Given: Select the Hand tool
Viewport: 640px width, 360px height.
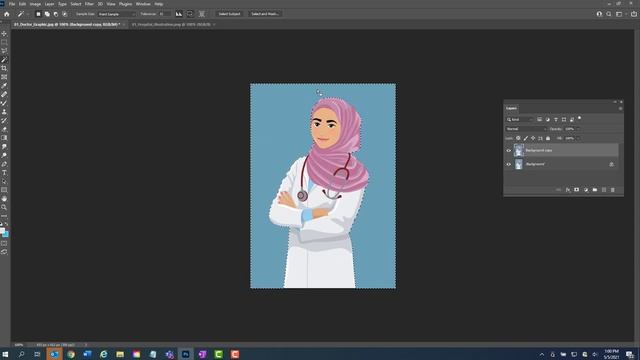Looking at the screenshot, I should click(x=4, y=199).
